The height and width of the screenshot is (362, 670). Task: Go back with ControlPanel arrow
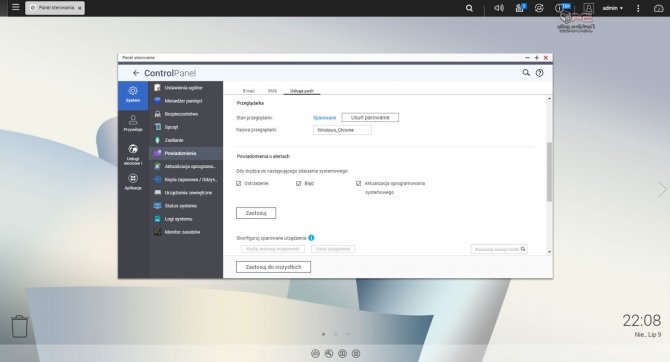click(x=136, y=73)
